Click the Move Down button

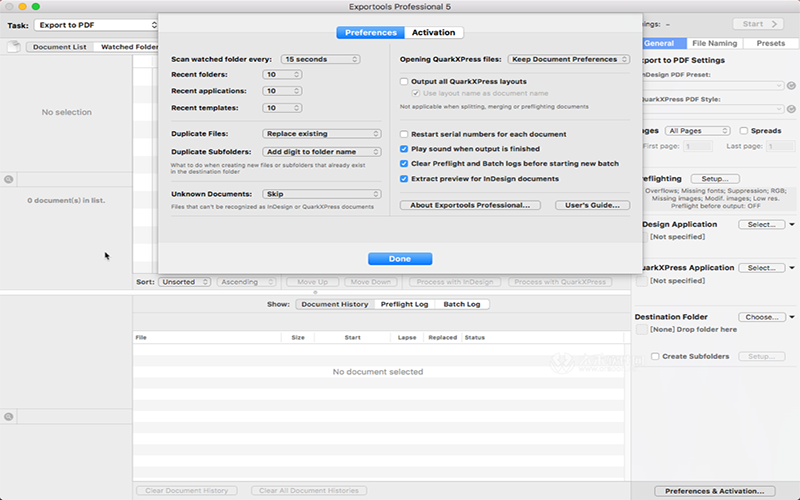[x=370, y=282]
